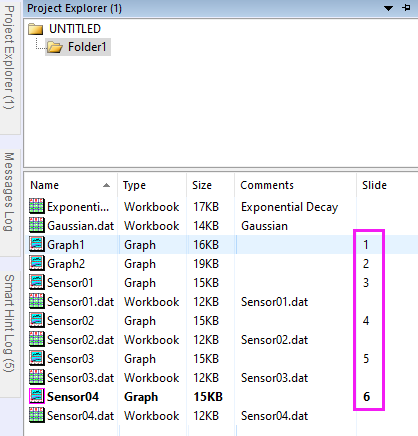Click the Sensor02 graph icon
418x436 pixels.
(36, 320)
